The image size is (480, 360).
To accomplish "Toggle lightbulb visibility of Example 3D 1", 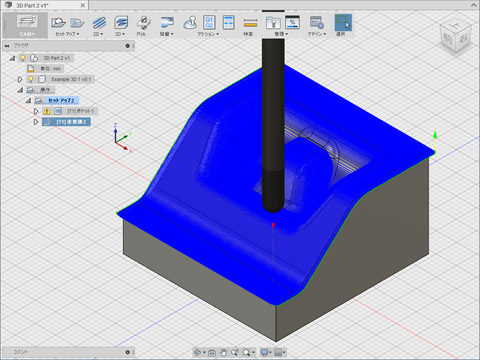I will pos(31,79).
